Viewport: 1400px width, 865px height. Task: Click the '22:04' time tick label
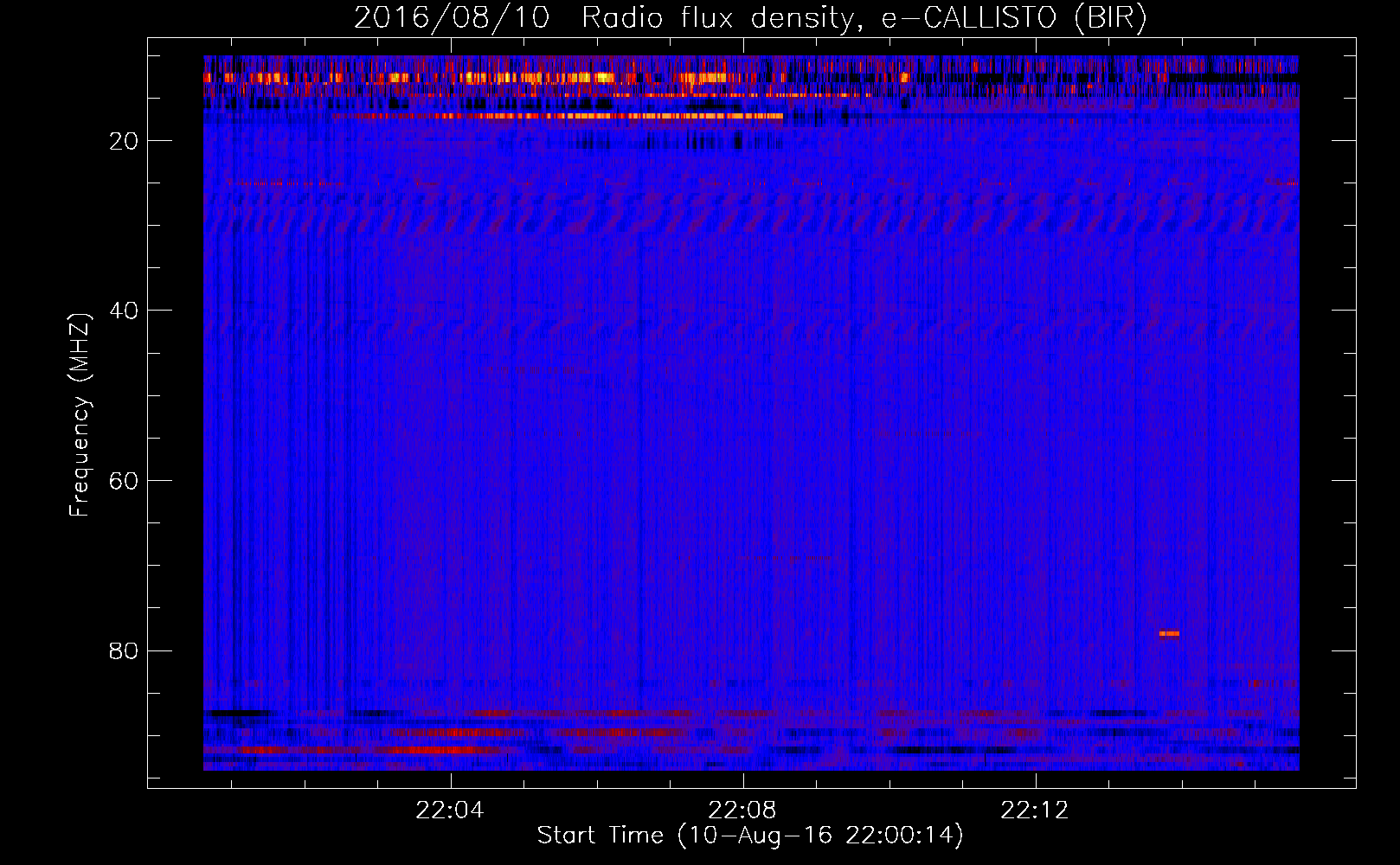(x=450, y=811)
